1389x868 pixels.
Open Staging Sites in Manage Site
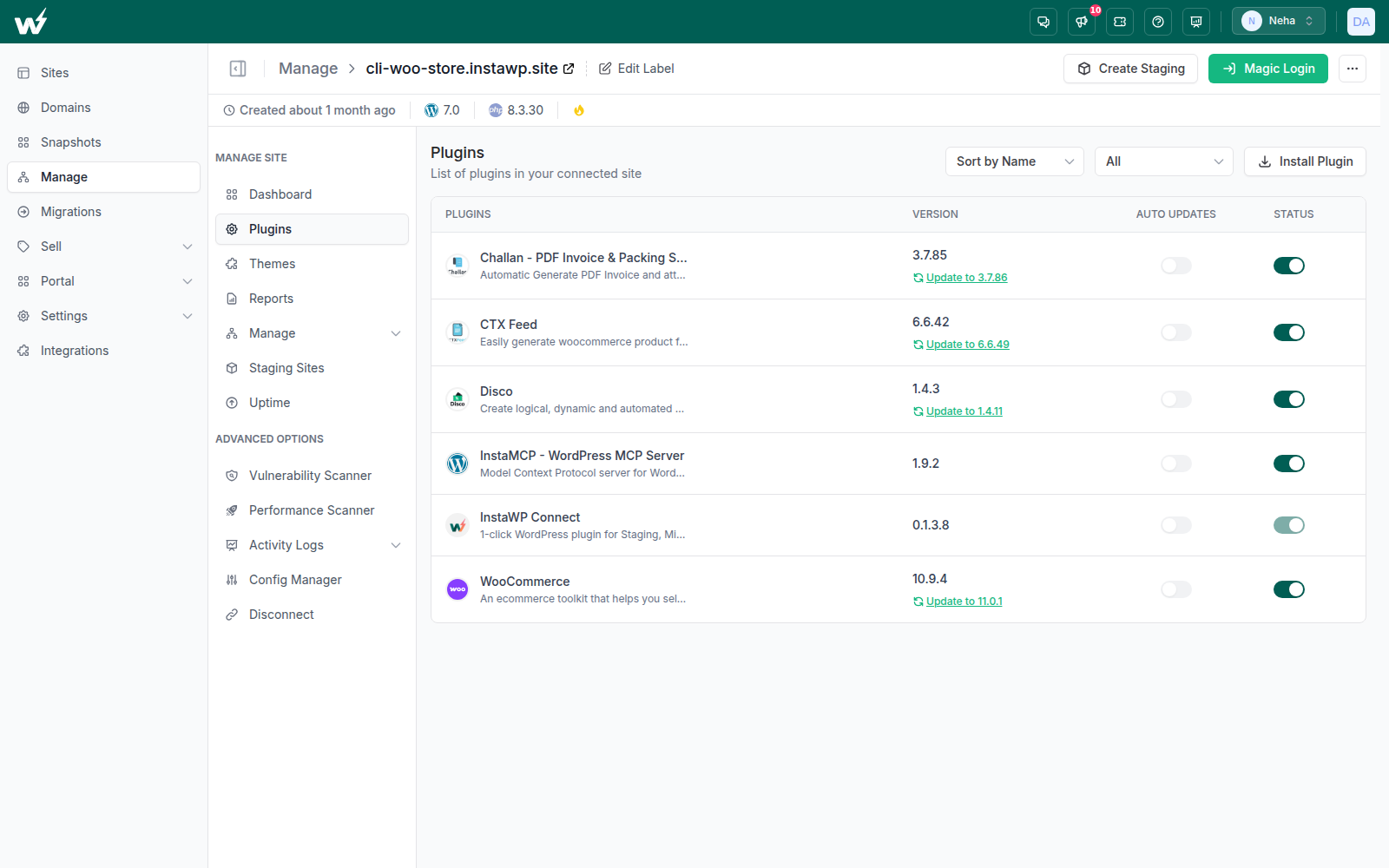click(x=312, y=368)
